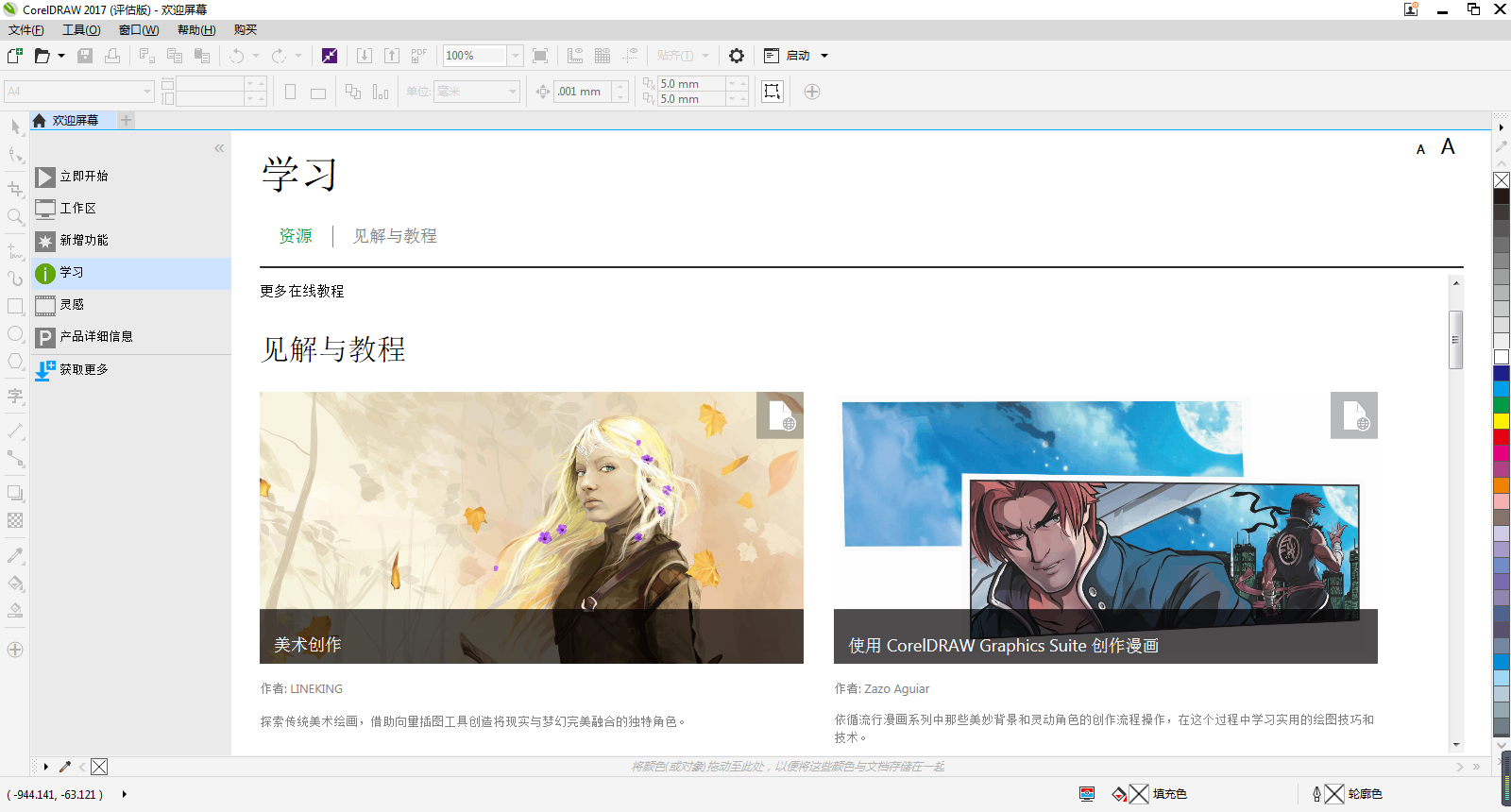This screenshot has height=812, width=1511.
Task: Click the CorelDRAW comic tutorial thumbnail
Action: [x=1106, y=528]
